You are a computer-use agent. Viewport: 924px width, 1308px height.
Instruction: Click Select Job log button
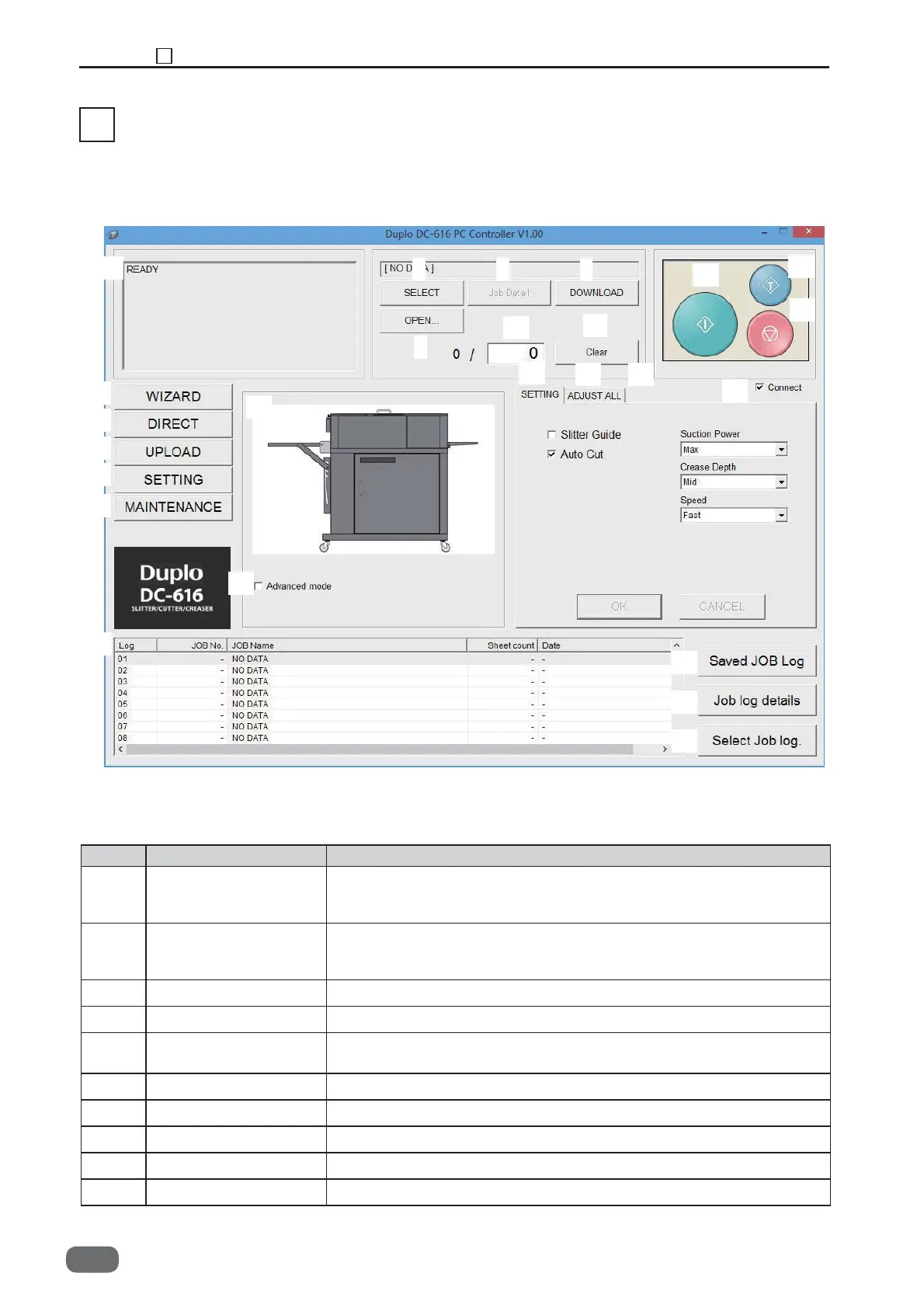[756, 741]
